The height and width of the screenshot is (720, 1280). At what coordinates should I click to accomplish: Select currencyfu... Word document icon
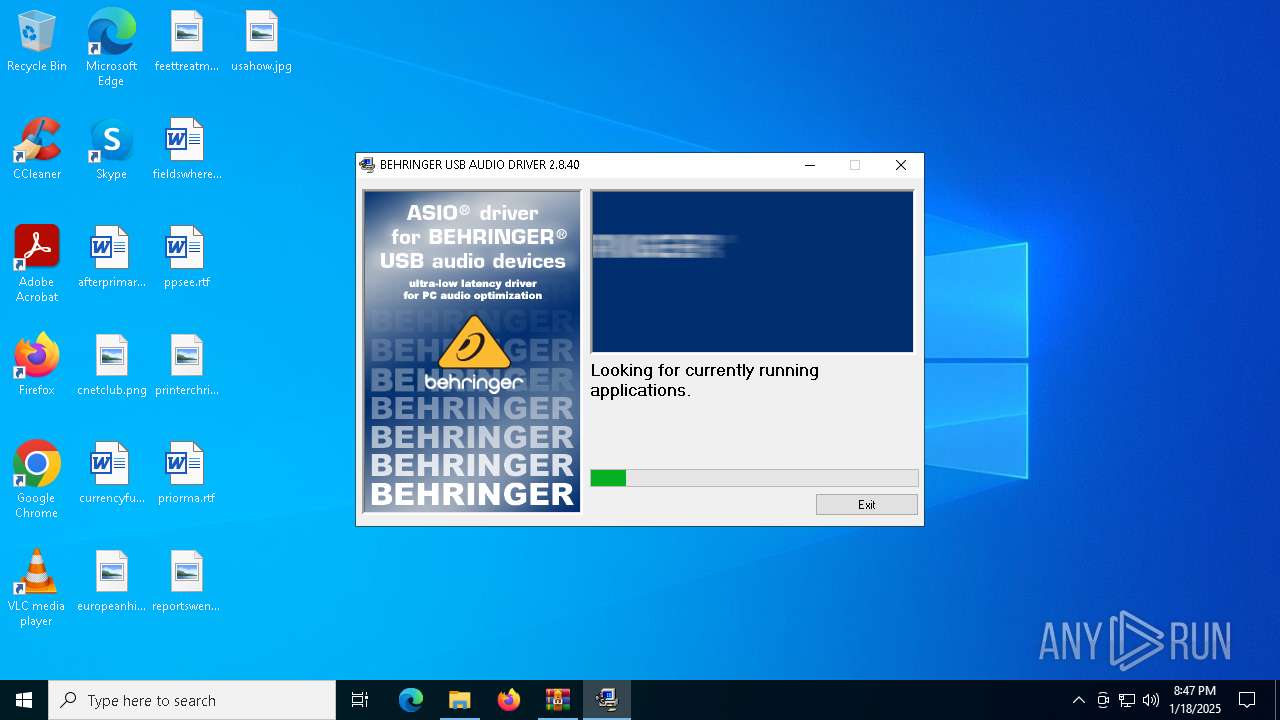tap(111, 474)
